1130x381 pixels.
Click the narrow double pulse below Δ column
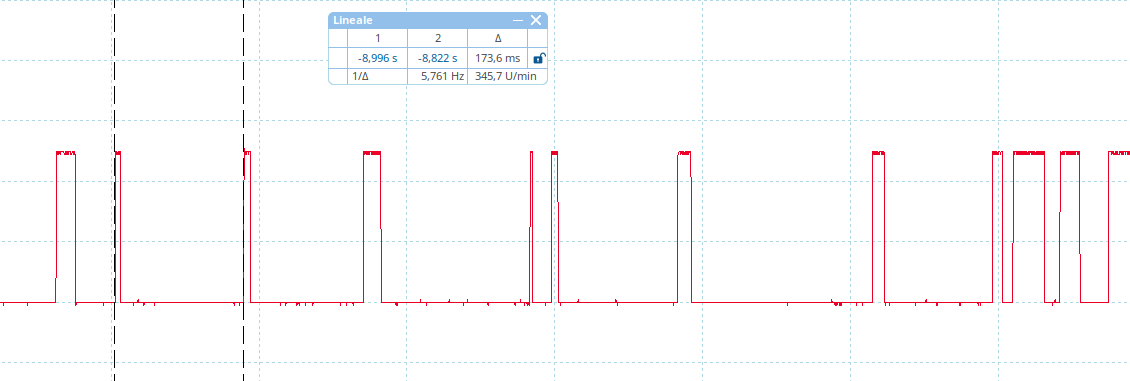pos(544,227)
